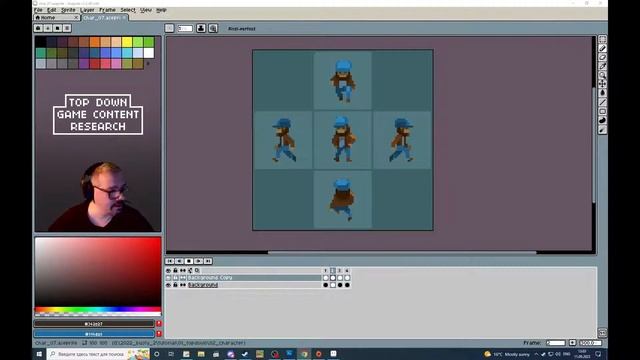
Task: Click the ink stamp icon in context bar
Action: (201, 28)
